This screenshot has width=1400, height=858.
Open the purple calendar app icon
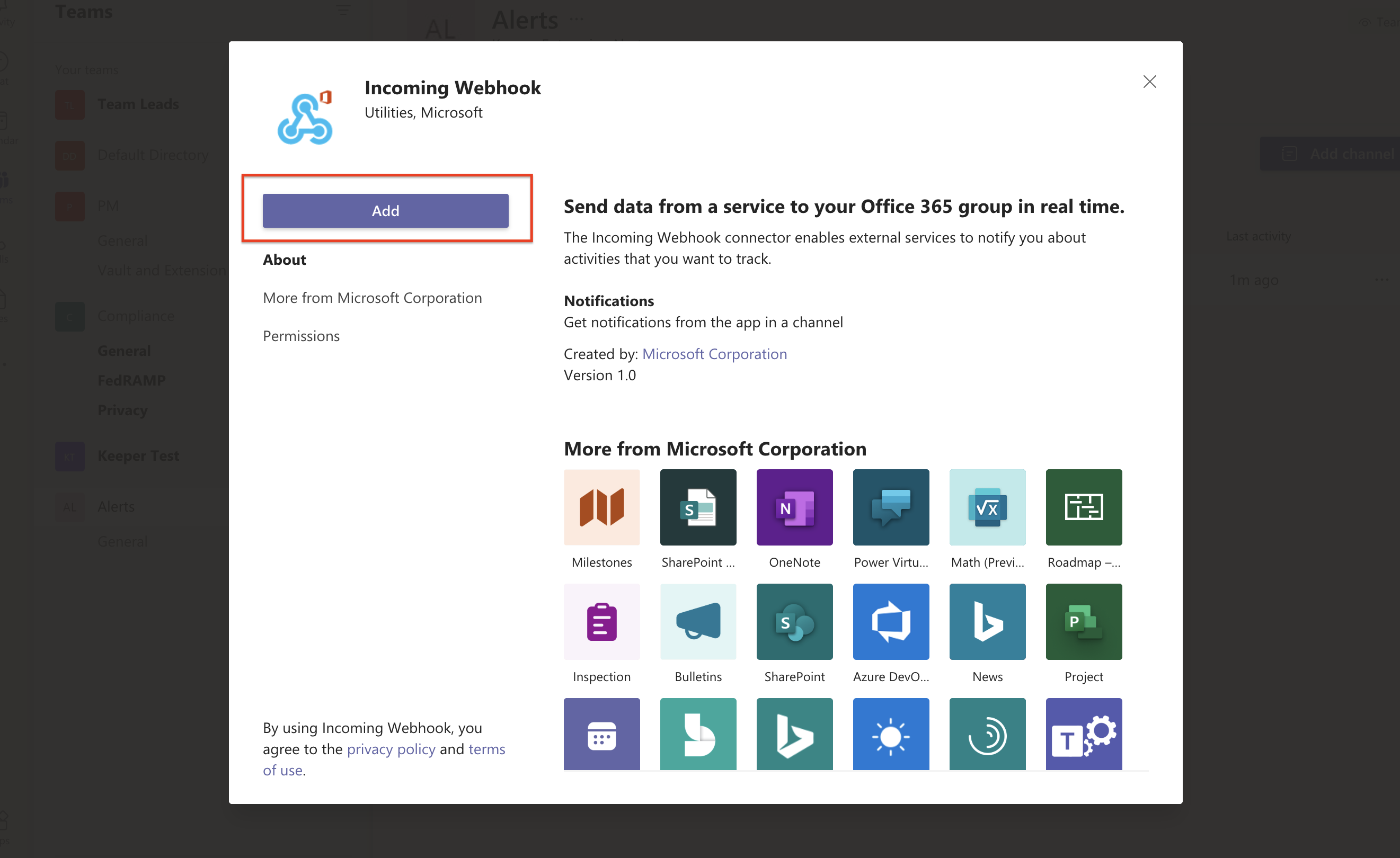click(x=602, y=734)
